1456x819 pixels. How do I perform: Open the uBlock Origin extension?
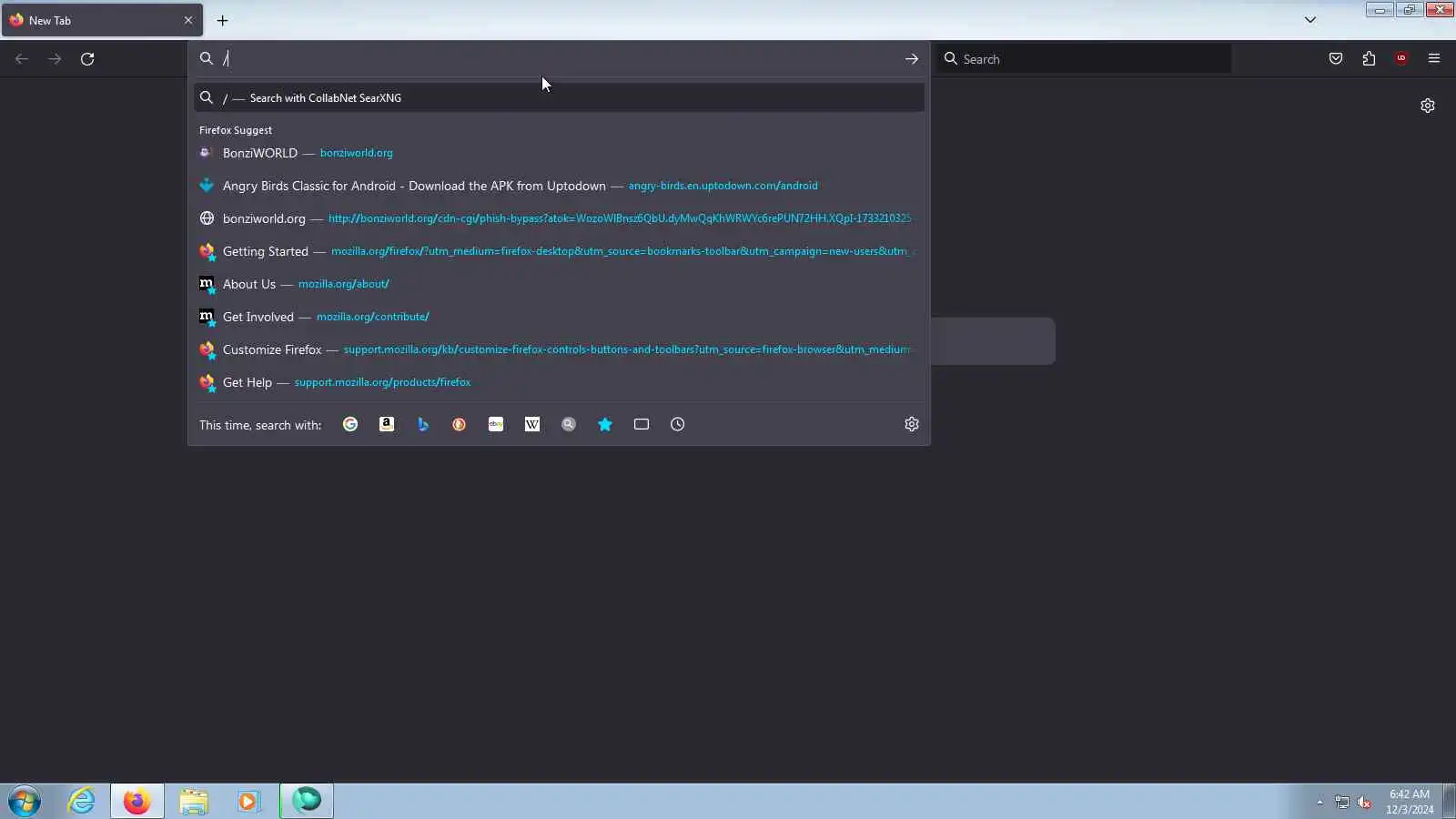[1401, 59]
